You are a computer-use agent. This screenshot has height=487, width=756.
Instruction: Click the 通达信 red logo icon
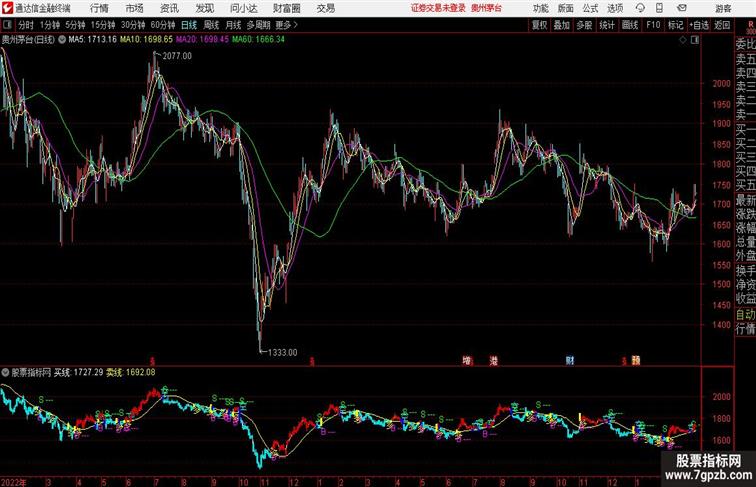tap(7, 8)
